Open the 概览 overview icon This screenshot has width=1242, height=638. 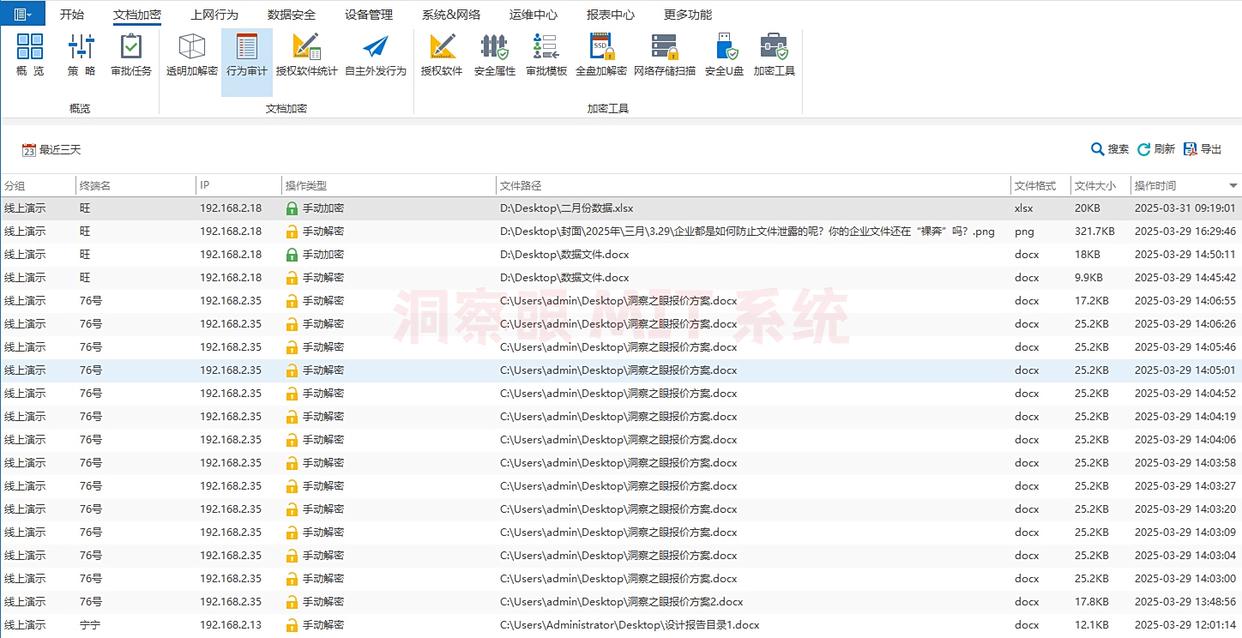click(30, 55)
